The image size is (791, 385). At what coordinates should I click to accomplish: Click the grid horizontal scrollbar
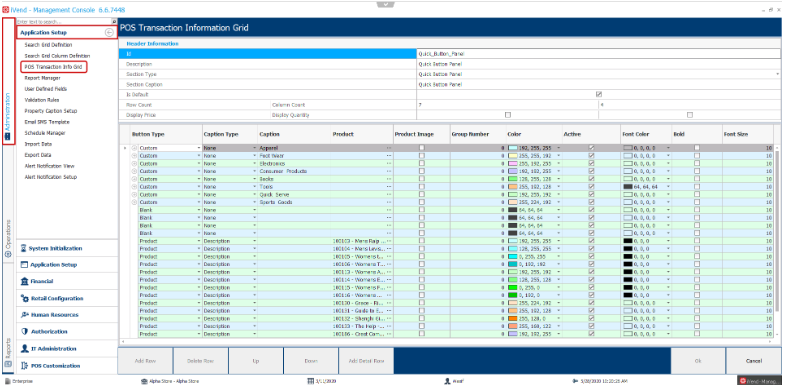[446, 342]
